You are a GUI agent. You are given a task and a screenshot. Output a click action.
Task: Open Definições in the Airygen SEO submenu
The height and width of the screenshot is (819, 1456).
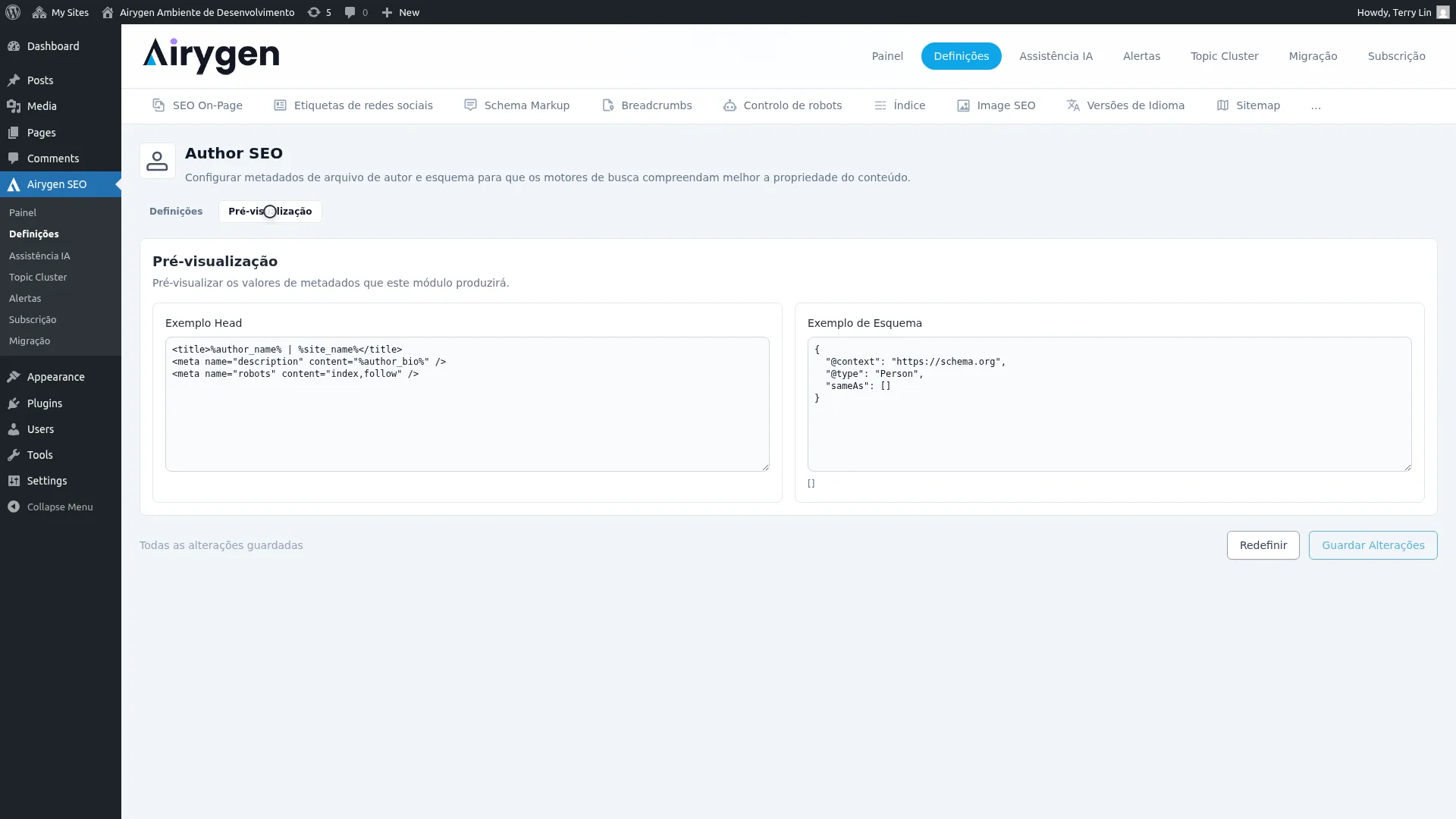(x=34, y=234)
